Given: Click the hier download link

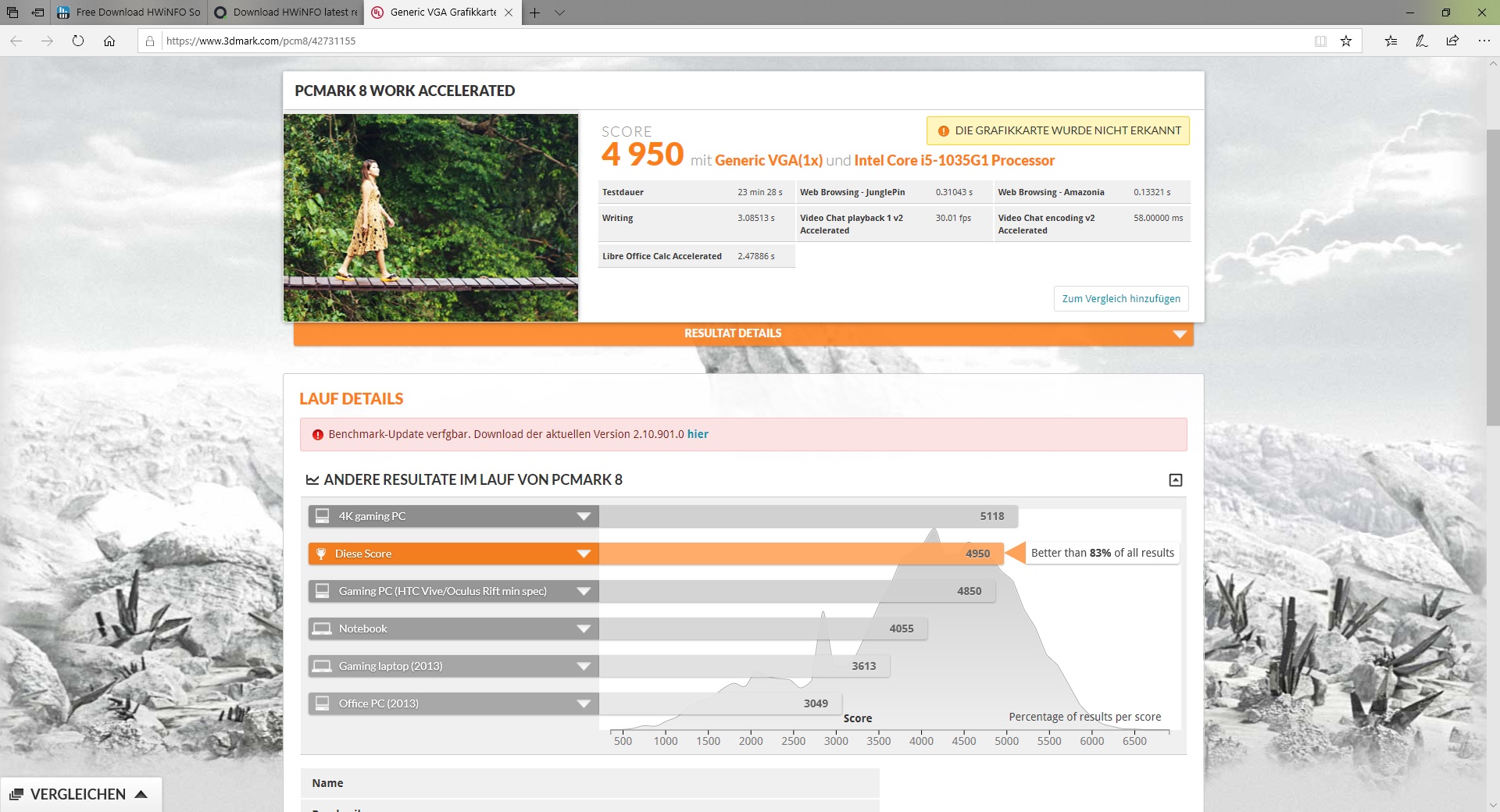Looking at the screenshot, I should click(698, 435).
